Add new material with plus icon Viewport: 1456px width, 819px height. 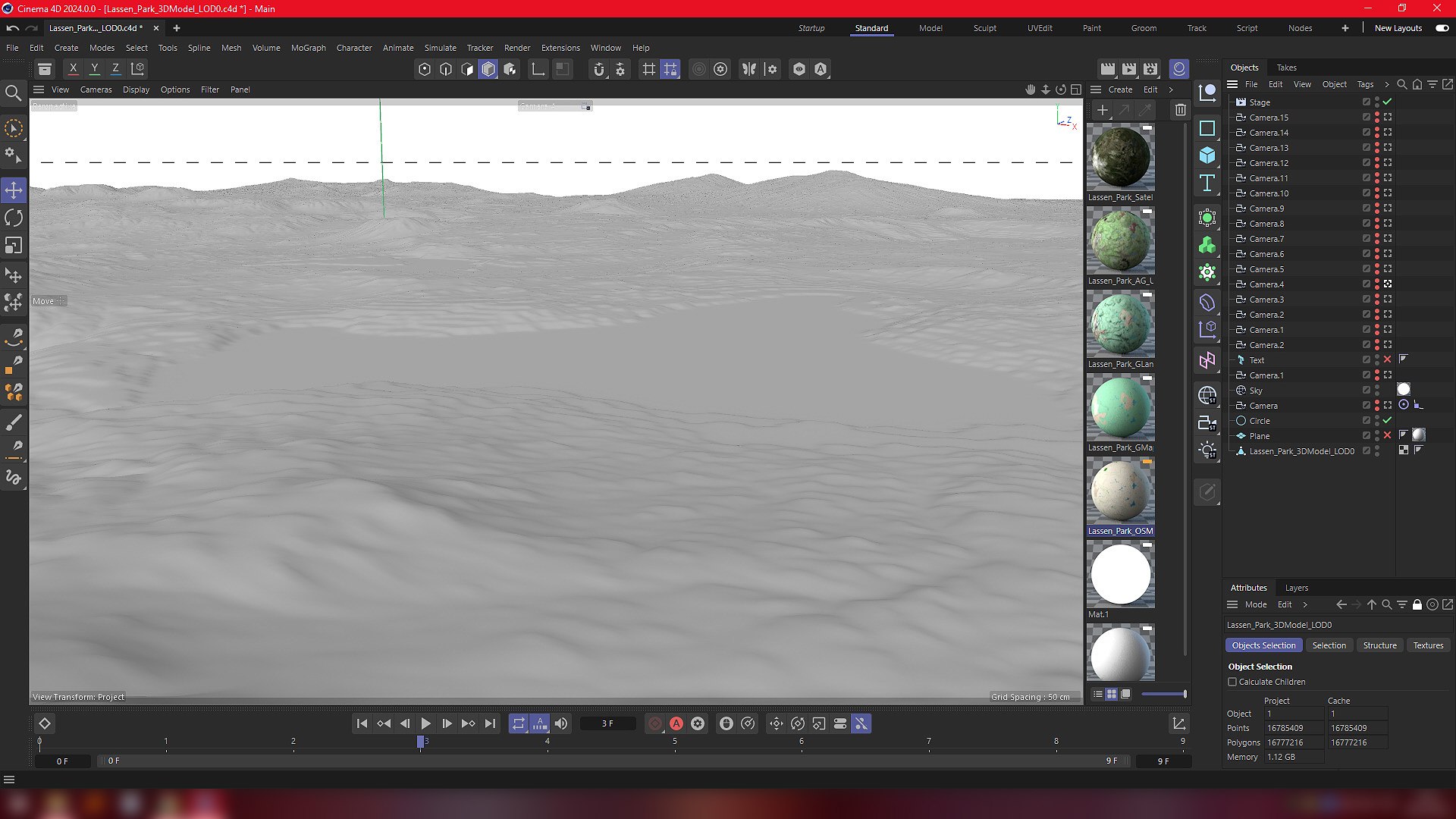click(x=1103, y=110)
